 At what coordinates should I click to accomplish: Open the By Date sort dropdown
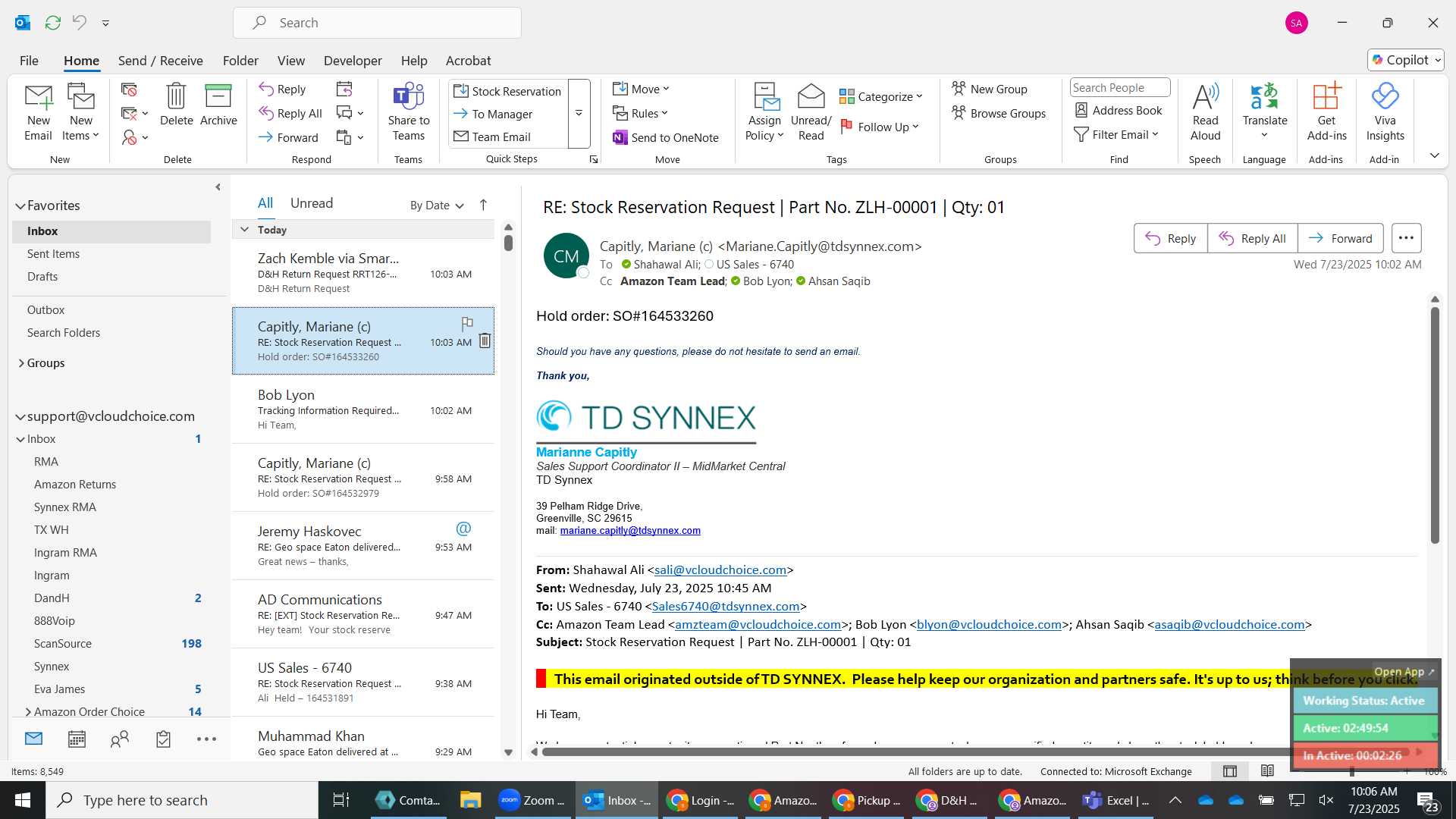point(437,206)
